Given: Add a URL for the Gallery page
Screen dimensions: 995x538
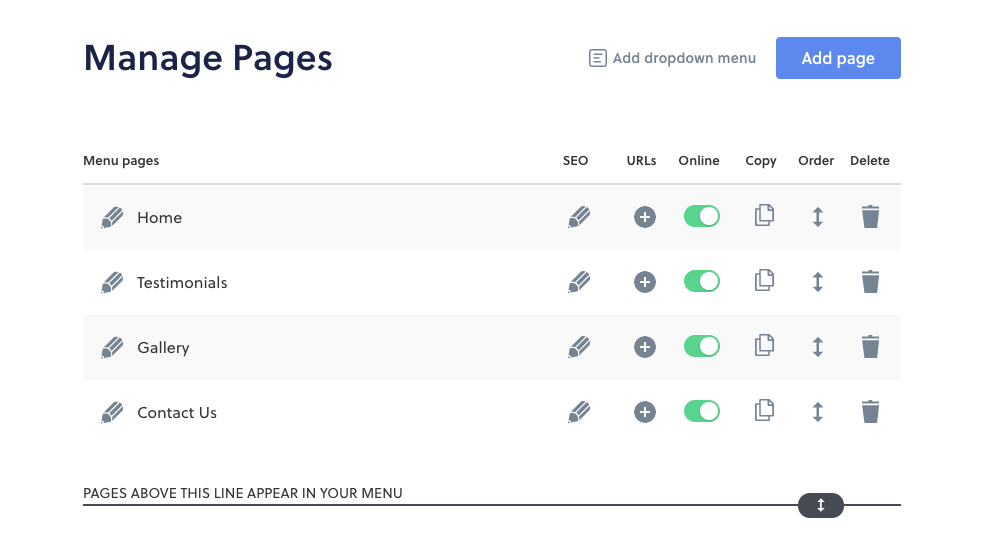Looking at the screenshot, I should click(645, 347).
